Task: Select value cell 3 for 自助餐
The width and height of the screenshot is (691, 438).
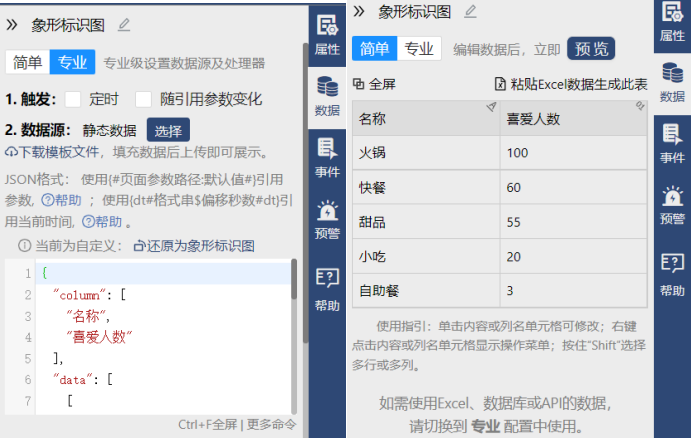Action: [x=574, y=291]
